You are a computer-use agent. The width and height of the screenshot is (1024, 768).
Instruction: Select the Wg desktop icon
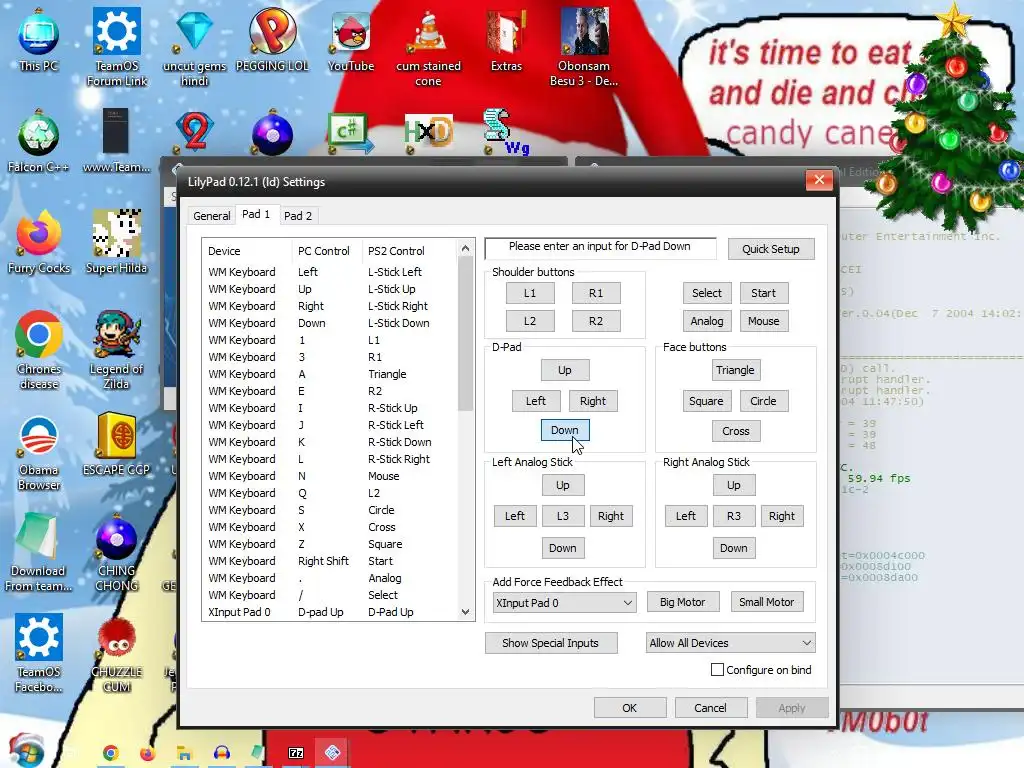[x=505, y=132]
